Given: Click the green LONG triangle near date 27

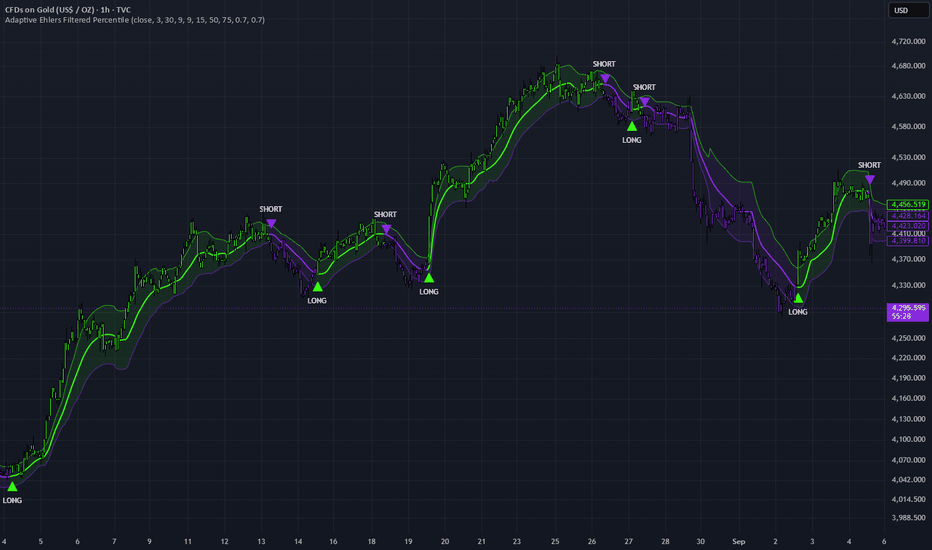Looking at the screenshot, I should pyautogui.click(x=632, y=126).
